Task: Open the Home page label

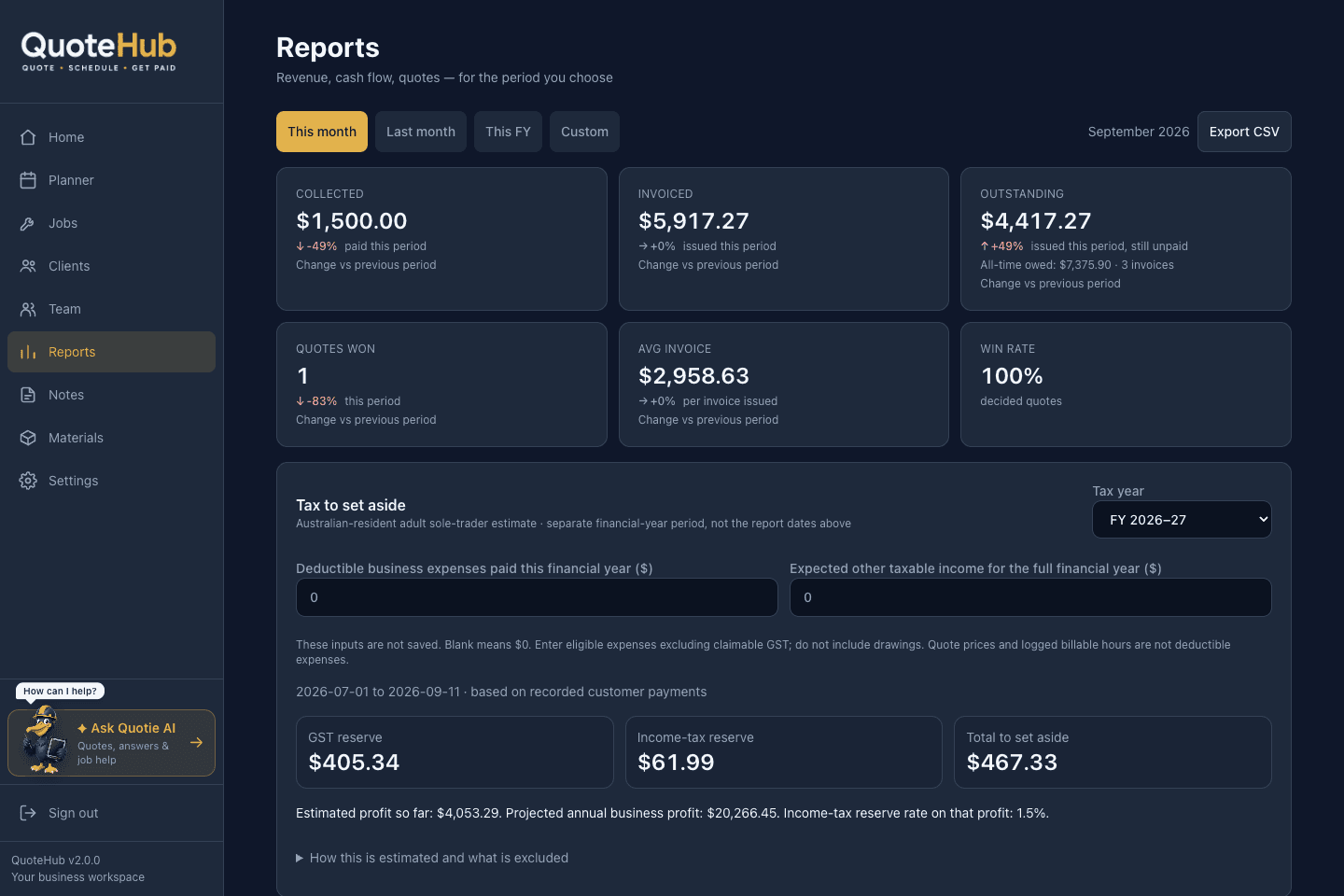Action: [66, 137]
